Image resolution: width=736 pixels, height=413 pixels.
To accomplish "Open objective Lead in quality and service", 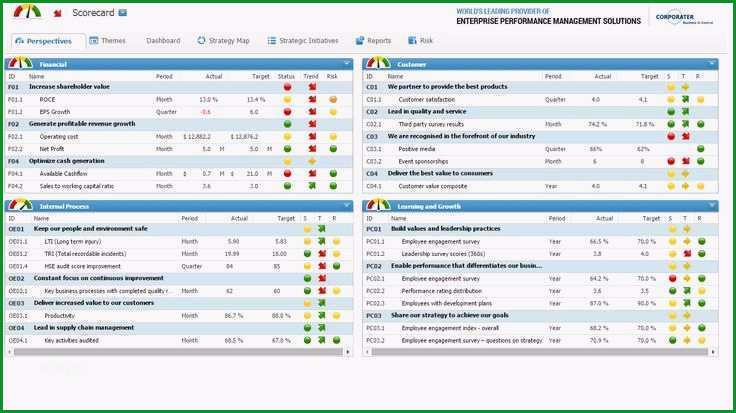I will 427,112.
